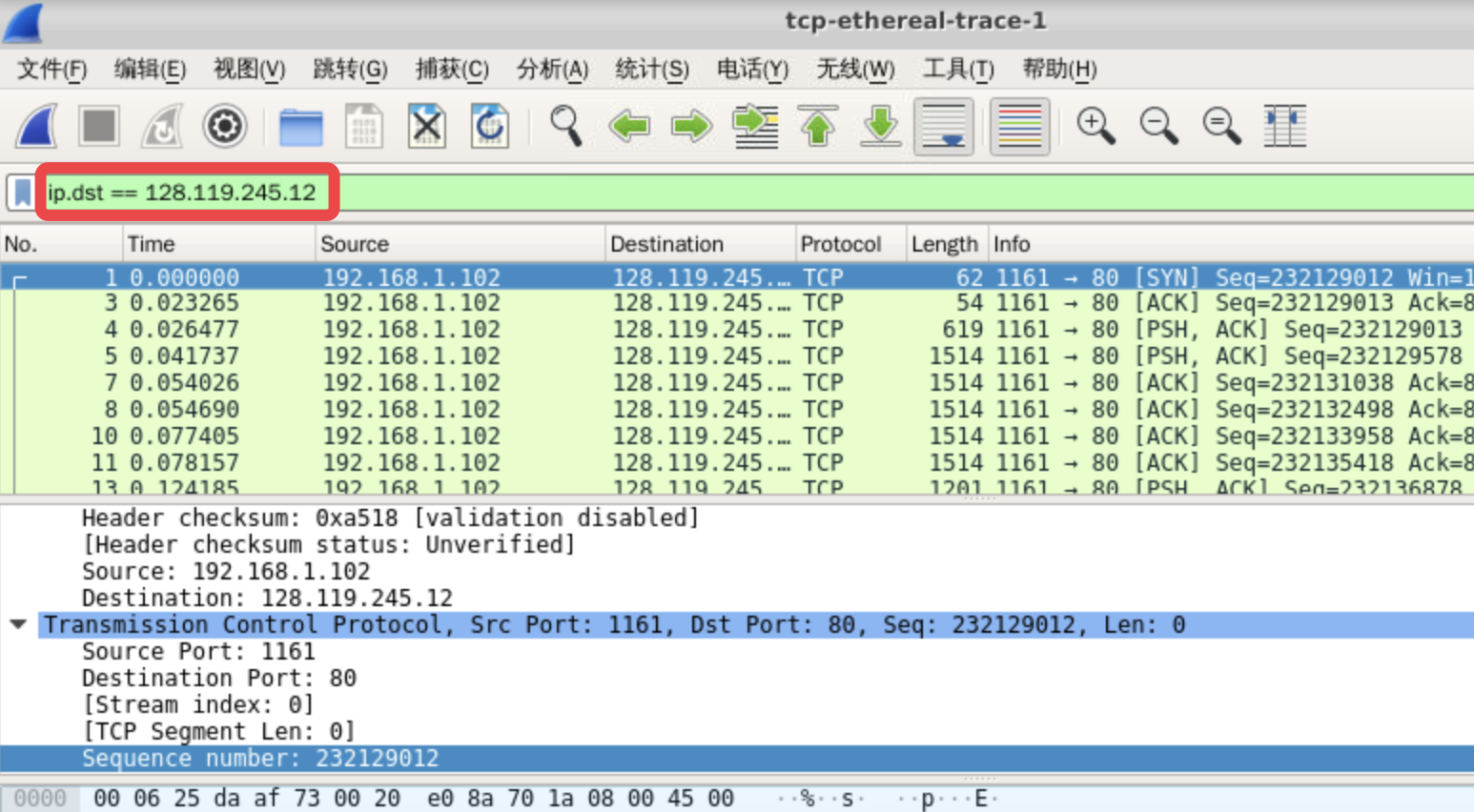Select packet 7 at time 0.054026

[x=737, y=383]
